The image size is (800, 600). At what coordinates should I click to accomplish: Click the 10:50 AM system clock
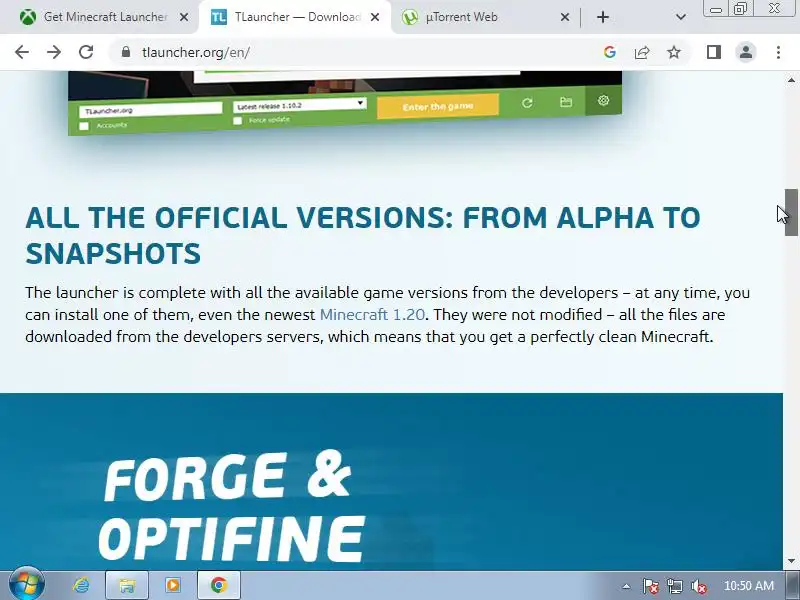pos(748,586)
